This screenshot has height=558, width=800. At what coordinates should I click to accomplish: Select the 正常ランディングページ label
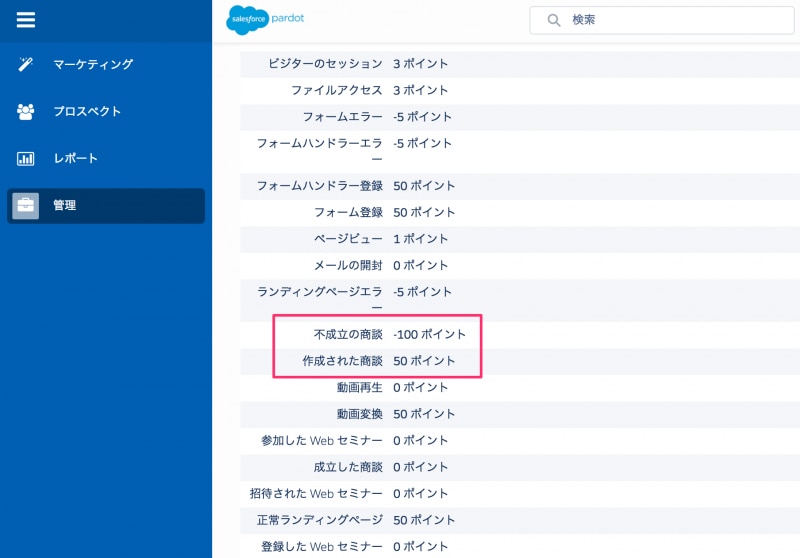pos(320,520)
